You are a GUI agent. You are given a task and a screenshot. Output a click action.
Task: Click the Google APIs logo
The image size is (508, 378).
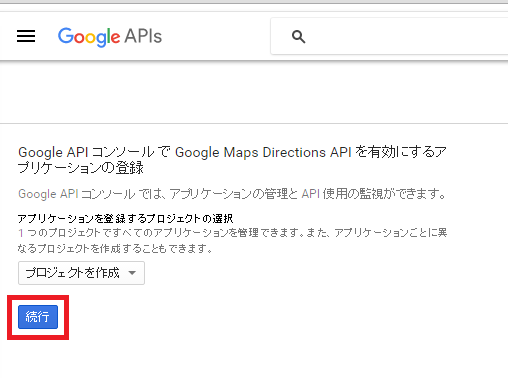[x=110, y=37]
